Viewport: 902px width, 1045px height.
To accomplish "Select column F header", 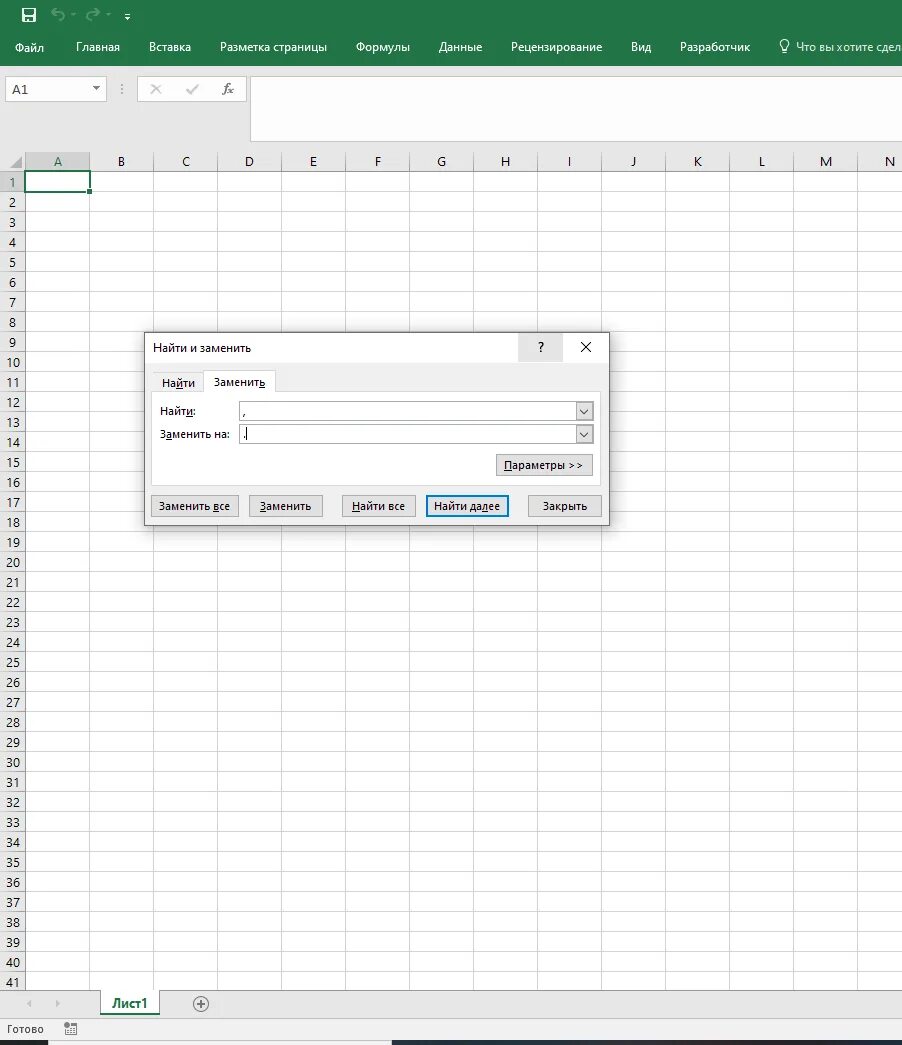I will point(377,161).
